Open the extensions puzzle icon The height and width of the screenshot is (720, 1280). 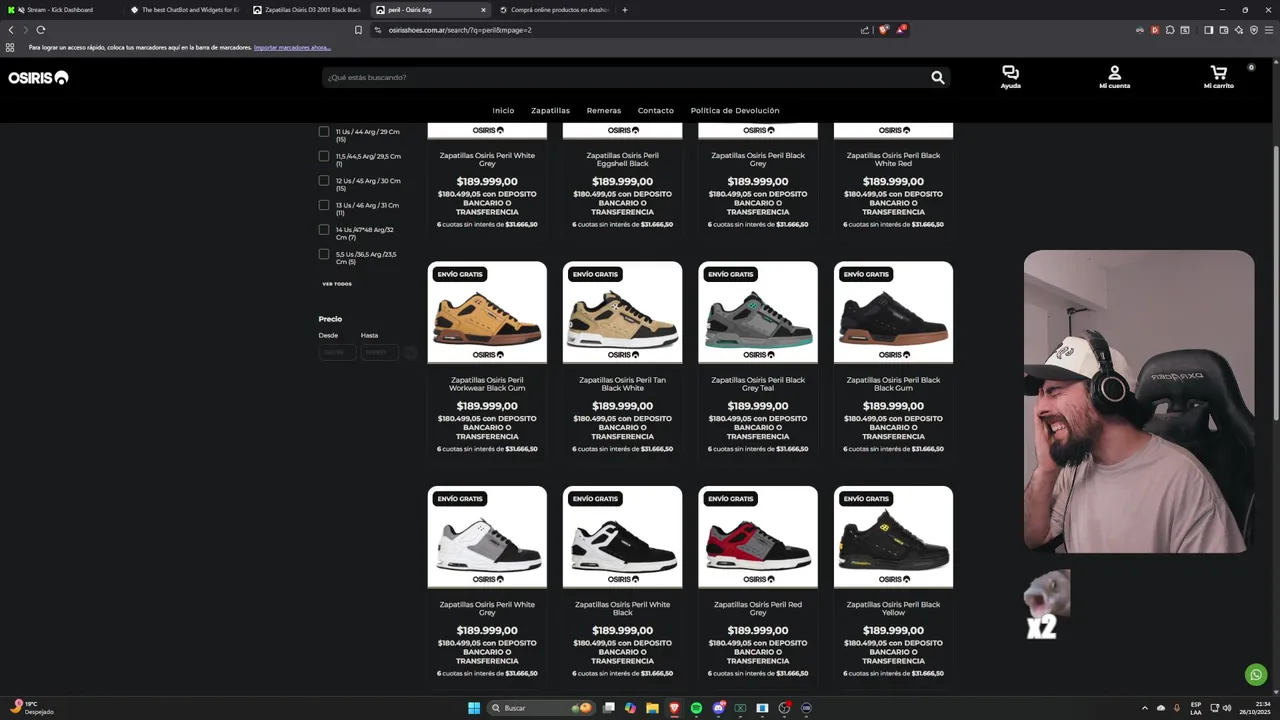point(1170,30)
